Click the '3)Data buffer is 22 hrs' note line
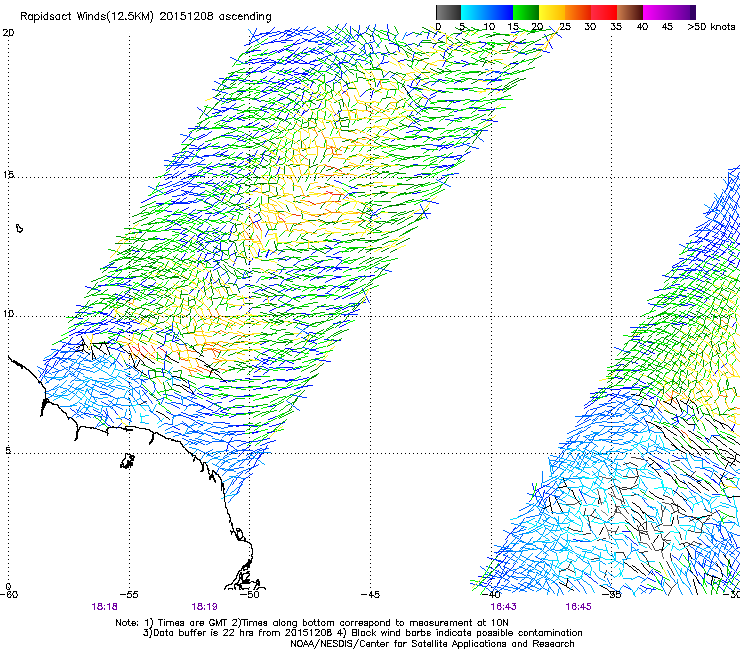 [x=362, y=633]
